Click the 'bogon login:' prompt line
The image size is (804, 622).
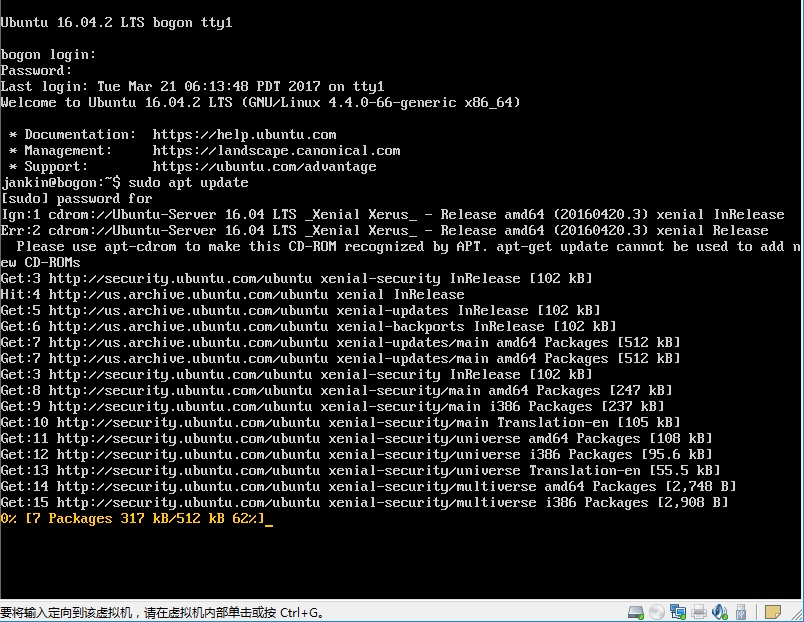(x=48, y=55)
